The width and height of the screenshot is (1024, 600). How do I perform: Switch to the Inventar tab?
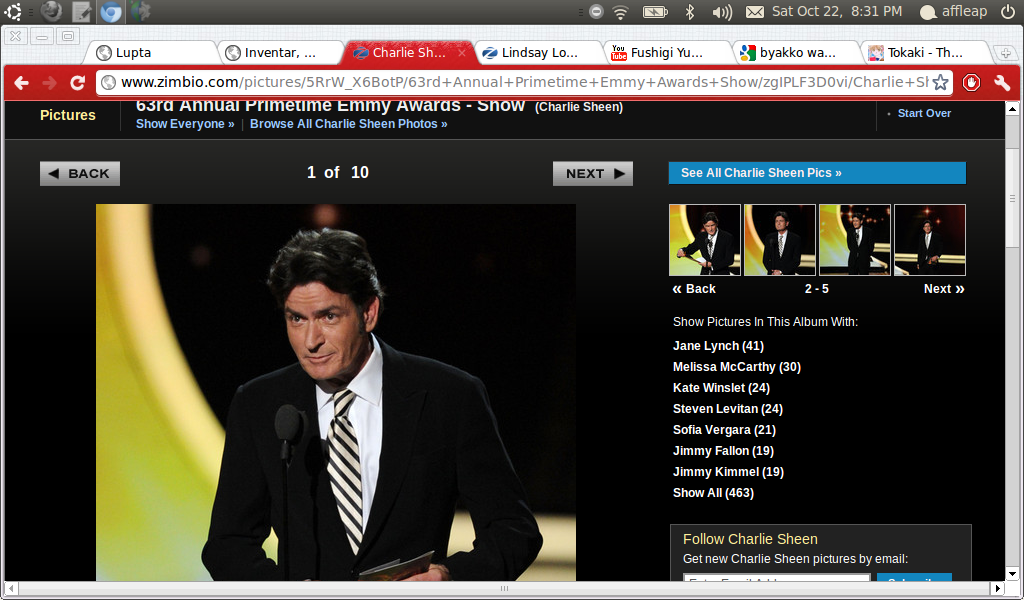point(281,53)
